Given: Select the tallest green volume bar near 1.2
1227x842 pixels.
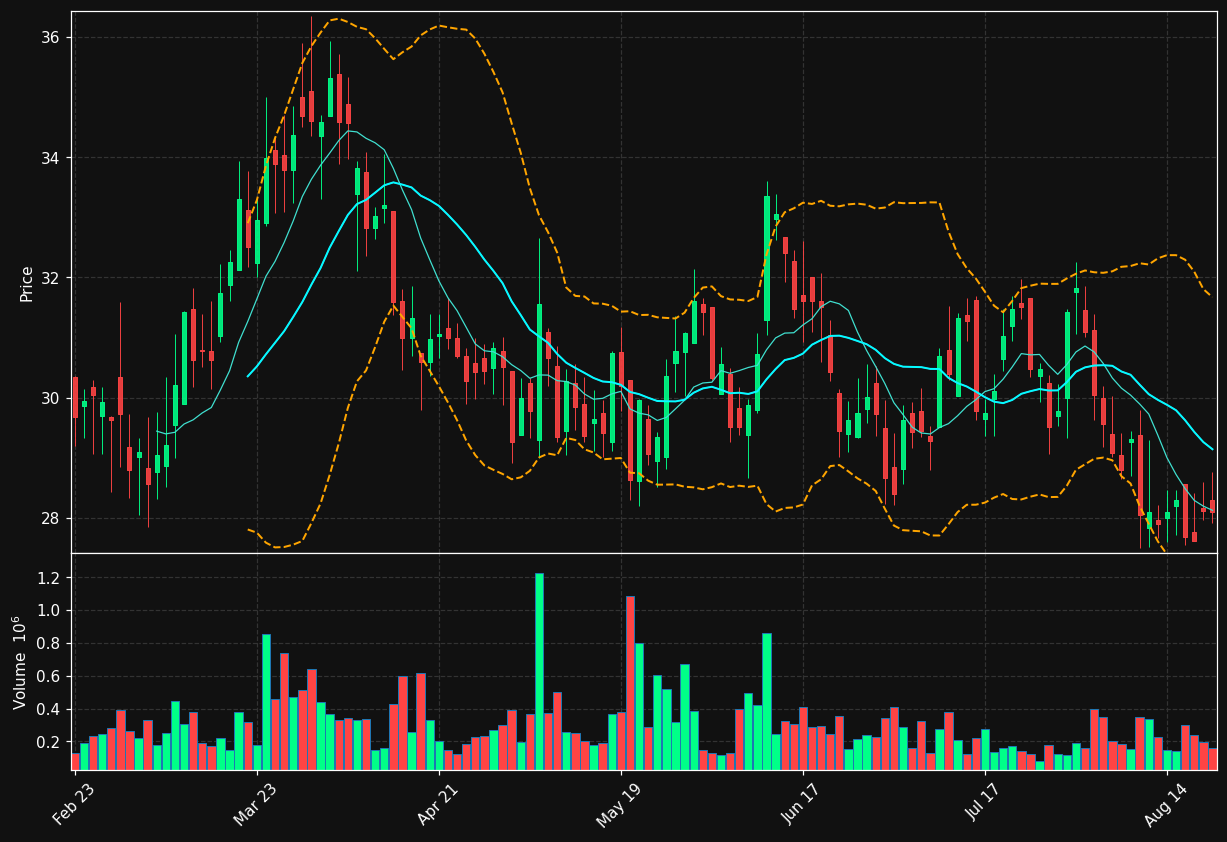Looking at the screenshot, I should tap(539, 671).
